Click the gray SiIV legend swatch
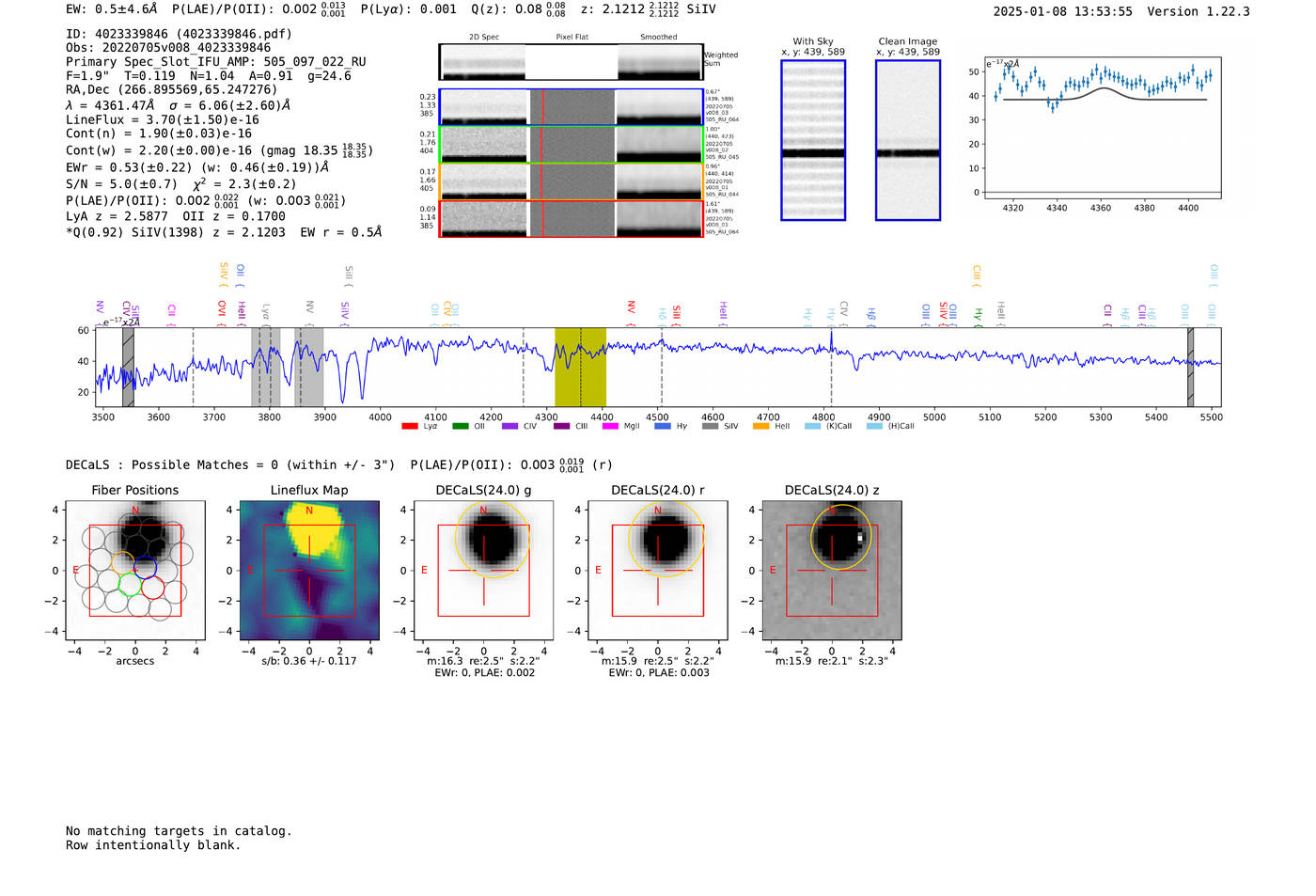Image resolution: width=1316 pixels, height=896 pixels. (711, 426)
